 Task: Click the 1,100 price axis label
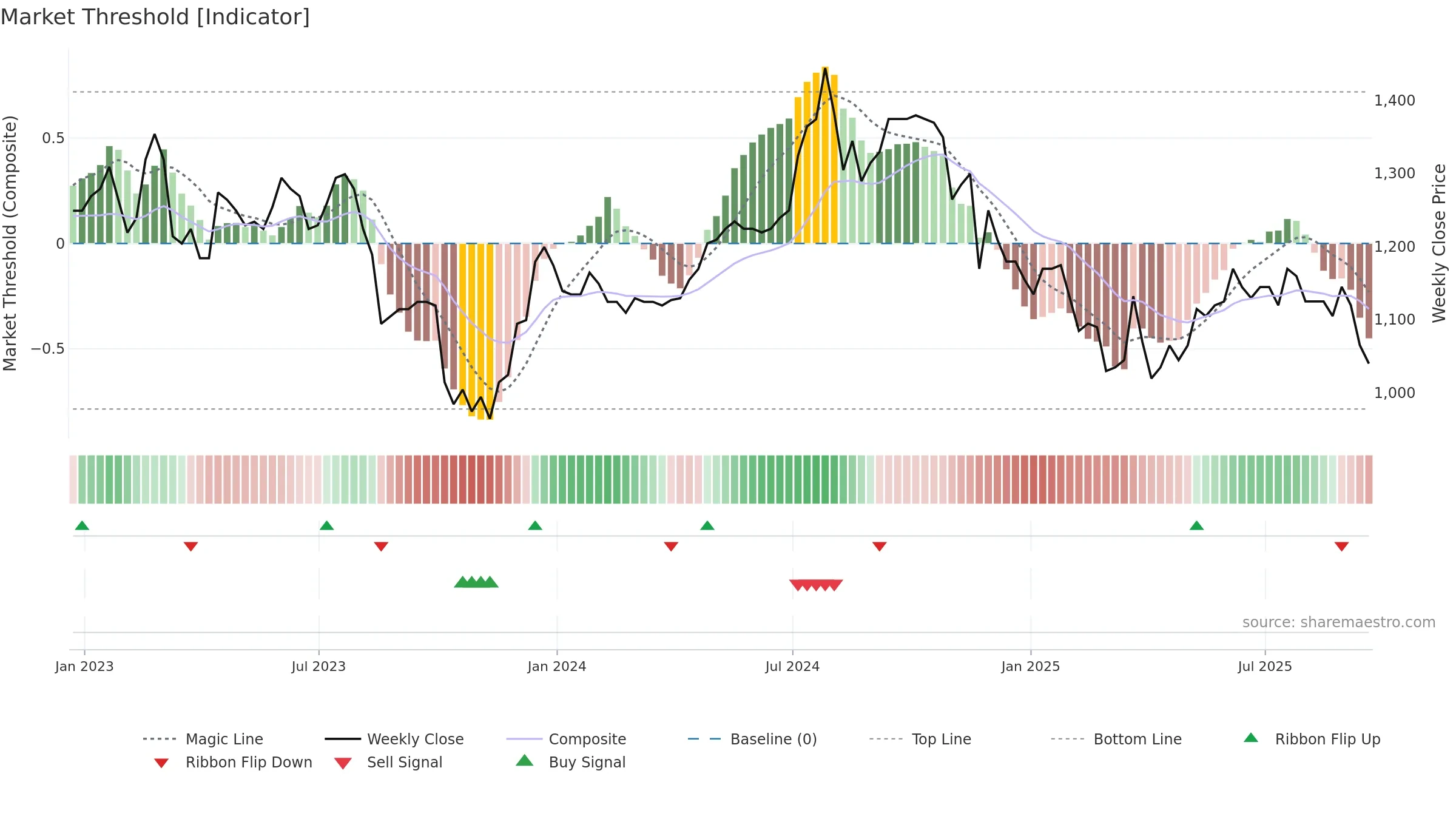pos(1395,319)
